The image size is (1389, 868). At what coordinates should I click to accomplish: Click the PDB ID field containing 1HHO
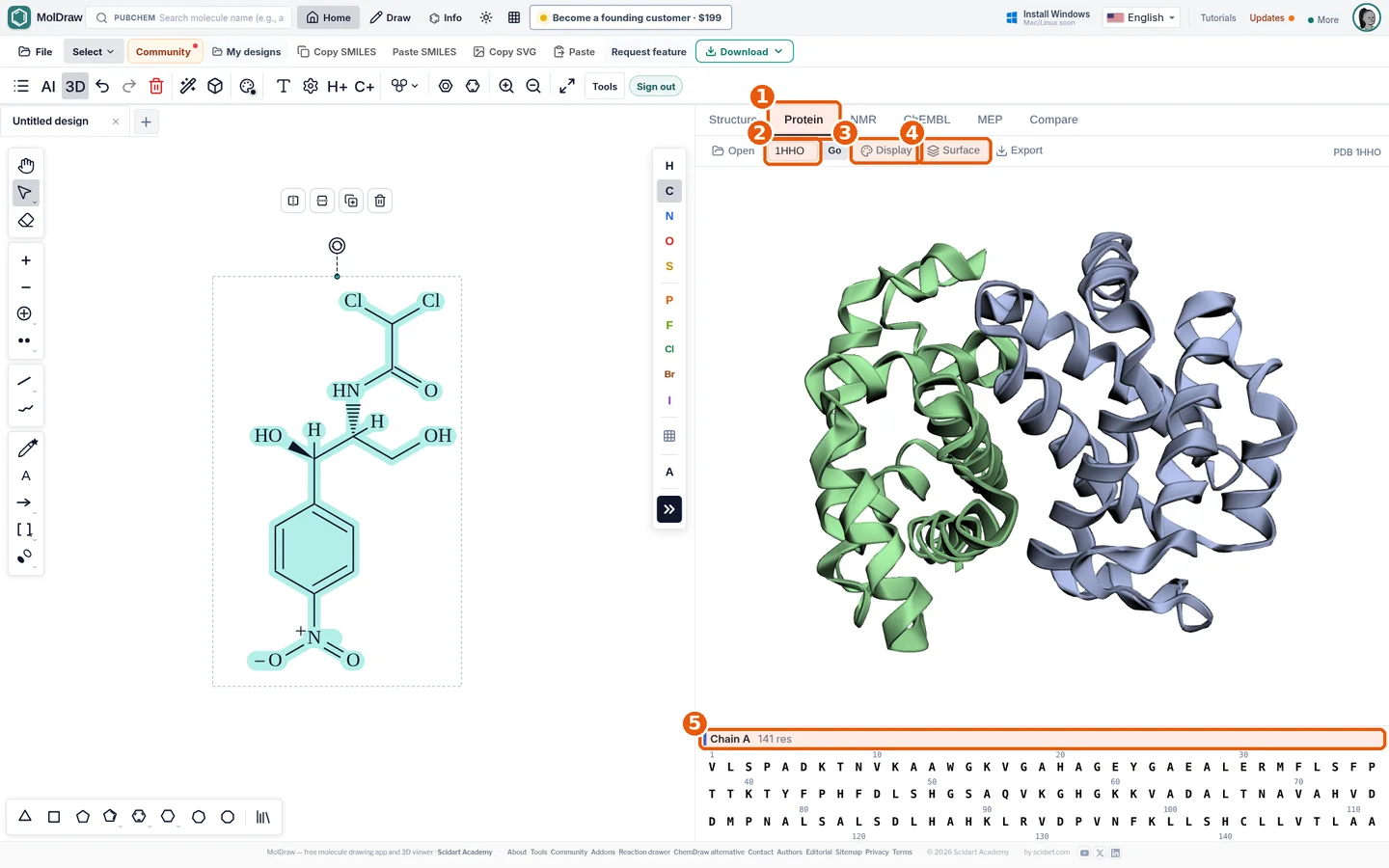(792, 150)
